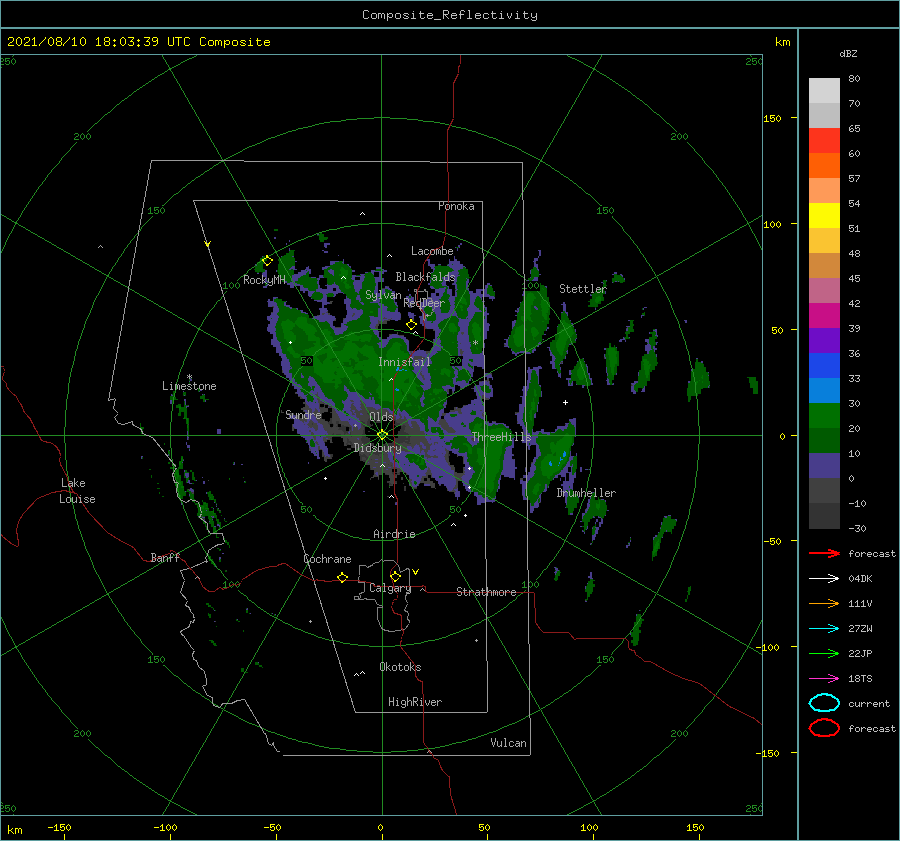Click the Airdrie town label
This screenshot has width=900, height=841.
(x=394, y=534)
